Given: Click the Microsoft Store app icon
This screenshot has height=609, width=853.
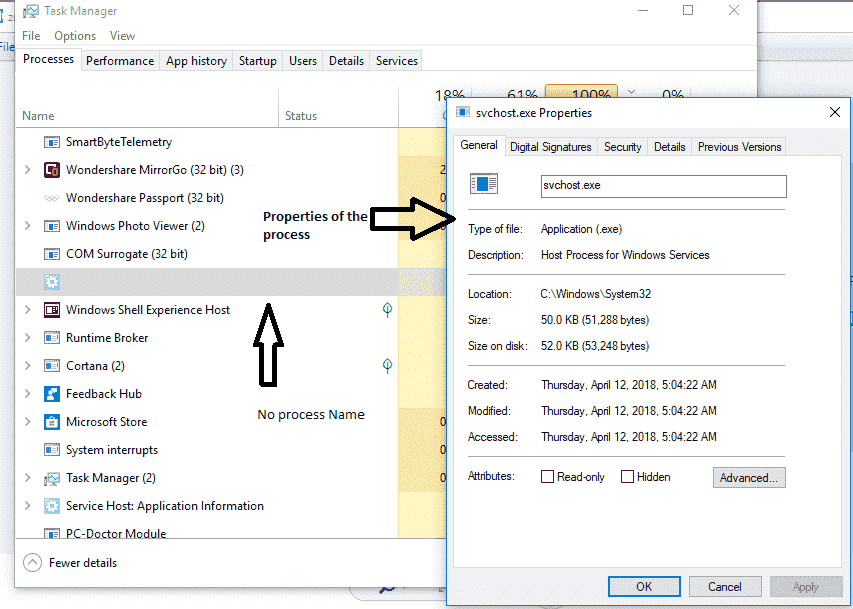Looking at the screenshot, I should [52, 422].
